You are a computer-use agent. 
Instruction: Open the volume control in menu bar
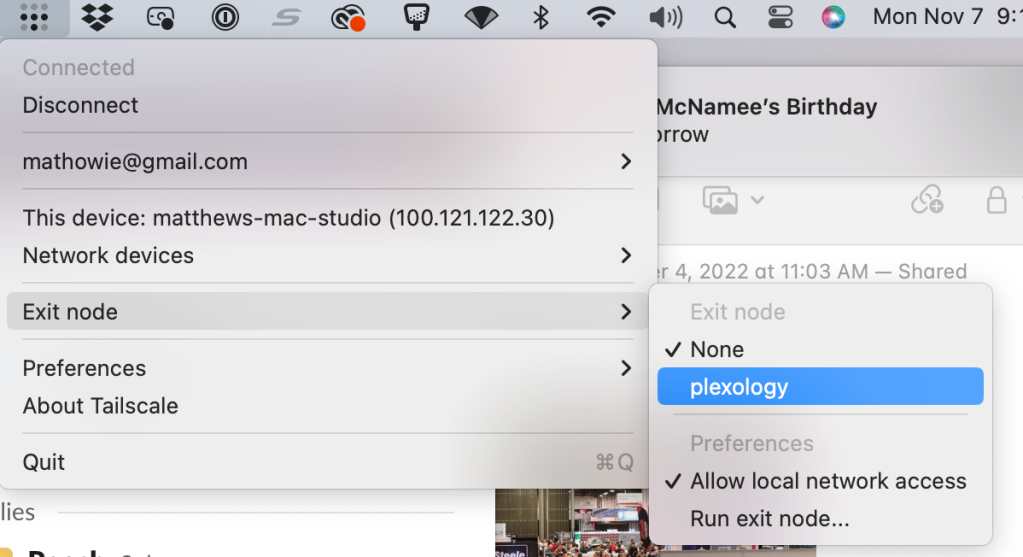point(665,18)
